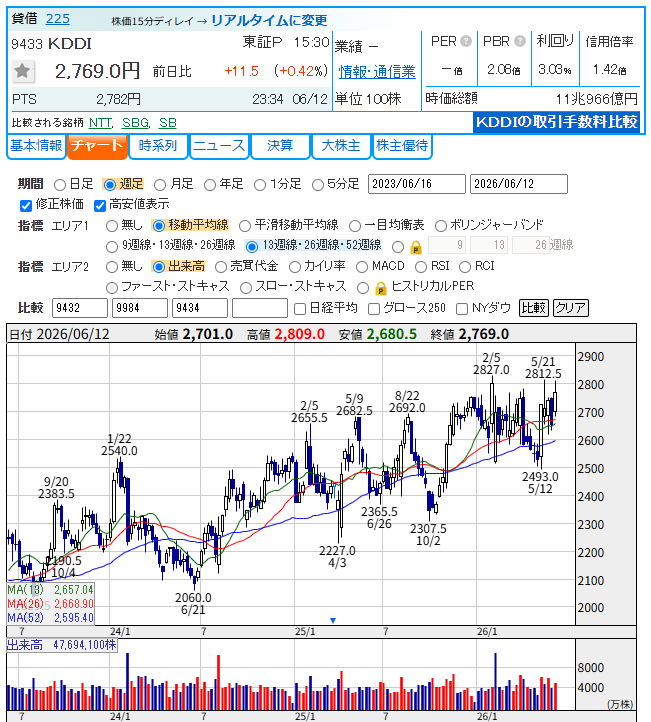651x722 pixels.
Task: Select the 1分足 period radio button
Action: coord(260,185)
